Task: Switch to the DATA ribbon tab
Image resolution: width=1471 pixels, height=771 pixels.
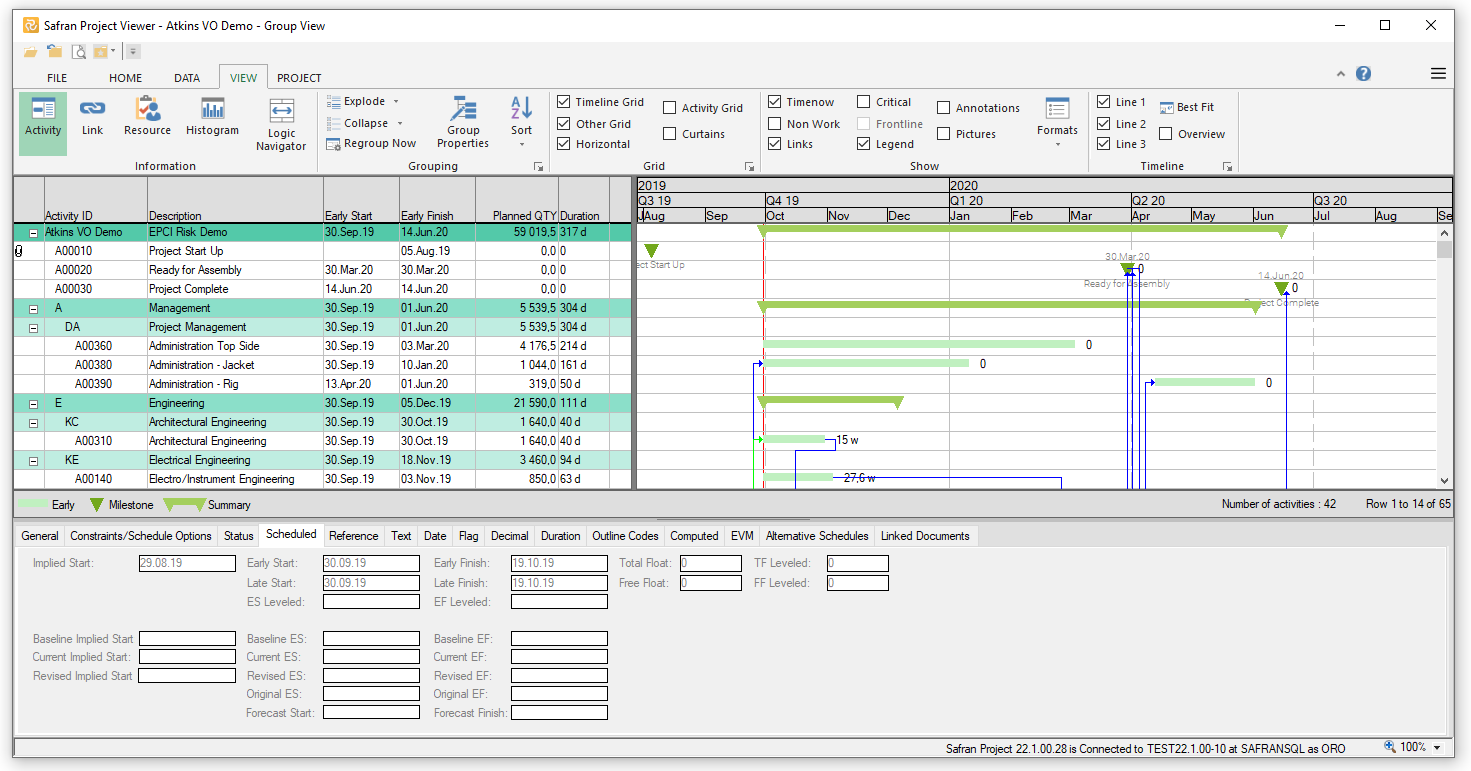Action: (x=187, y=78)
